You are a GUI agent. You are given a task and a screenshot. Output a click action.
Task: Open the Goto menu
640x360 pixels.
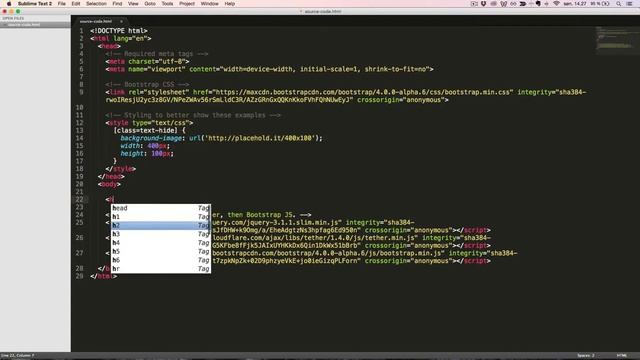[x=150, y=4]
